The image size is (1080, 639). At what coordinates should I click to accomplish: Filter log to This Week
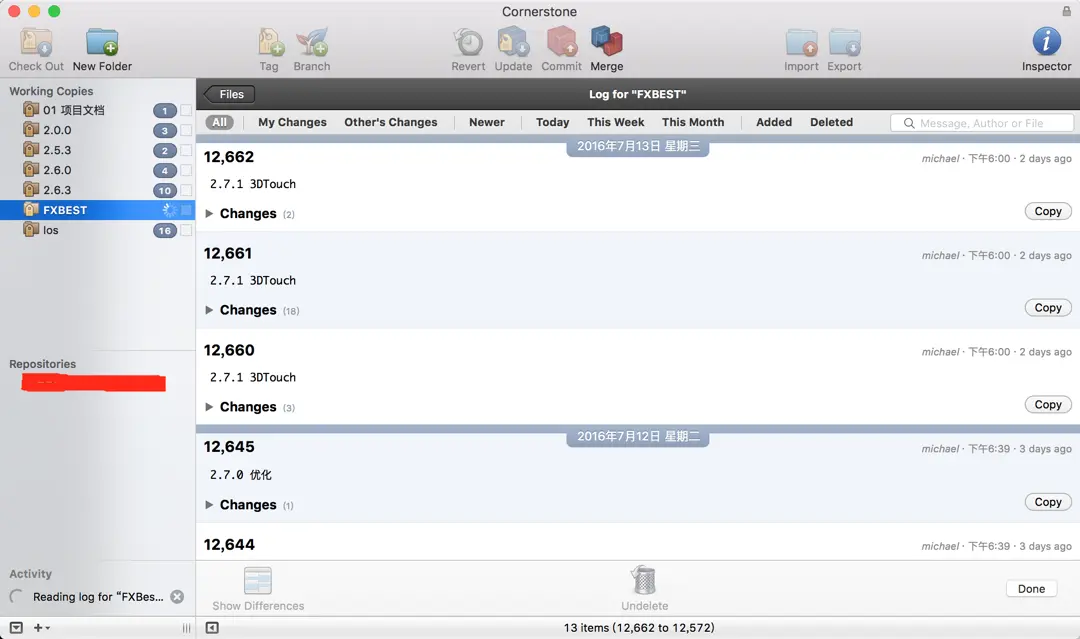coord(616,123)
